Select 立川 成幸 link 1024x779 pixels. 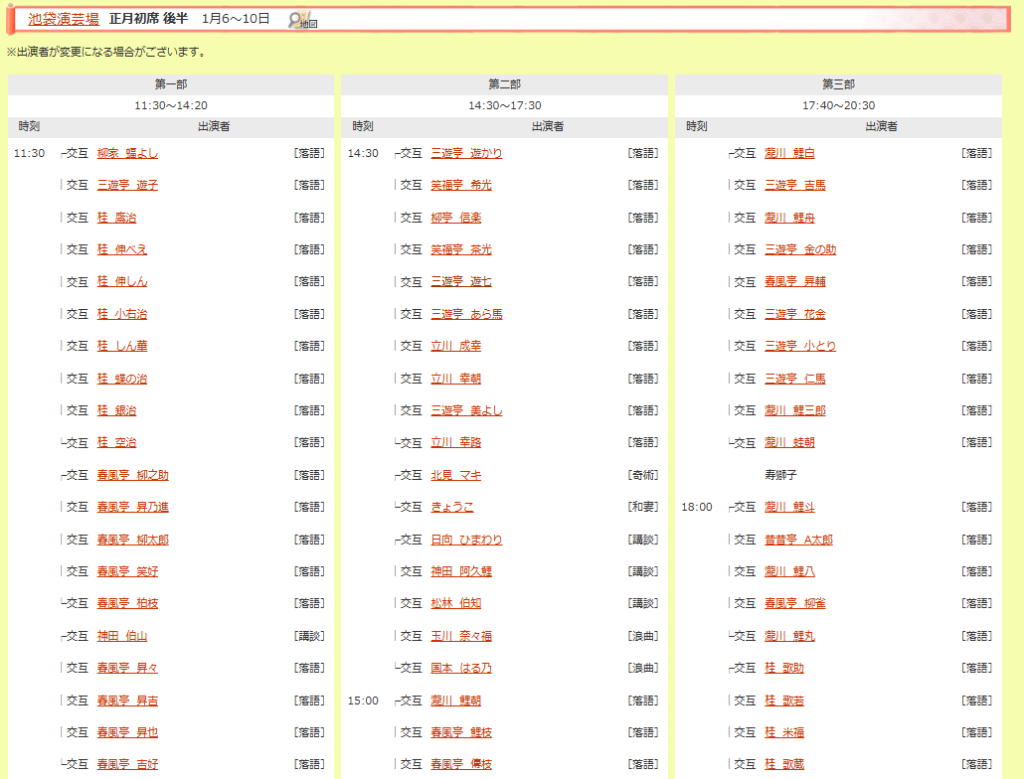coord(455,346)
